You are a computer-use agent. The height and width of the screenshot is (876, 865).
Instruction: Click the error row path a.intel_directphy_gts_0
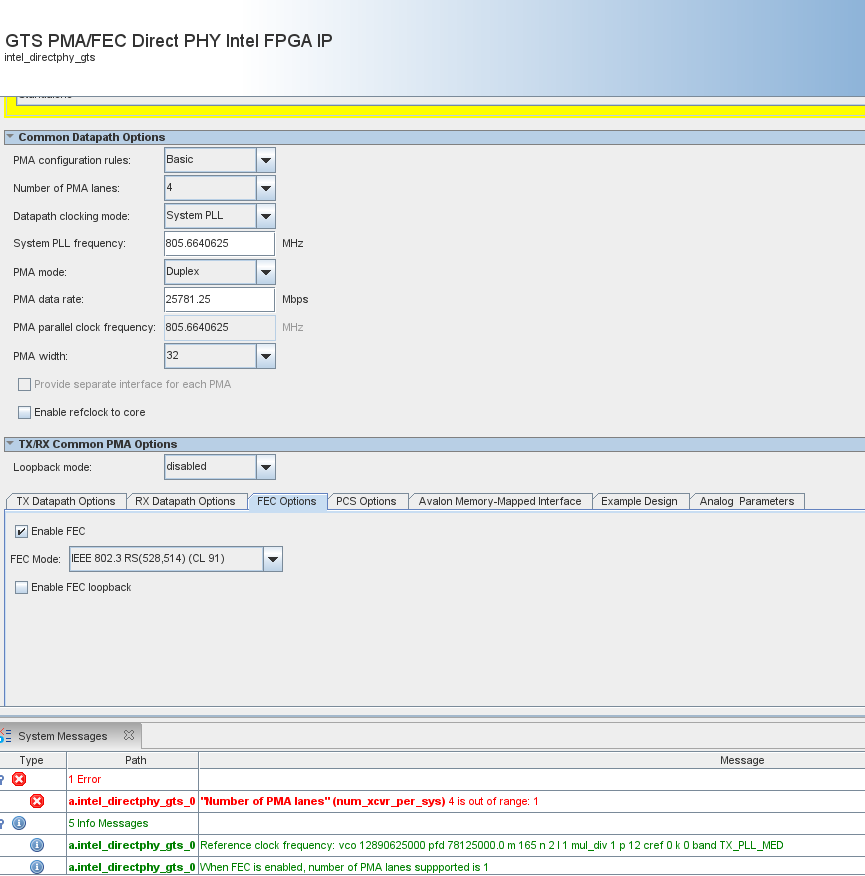coord(132,801)
